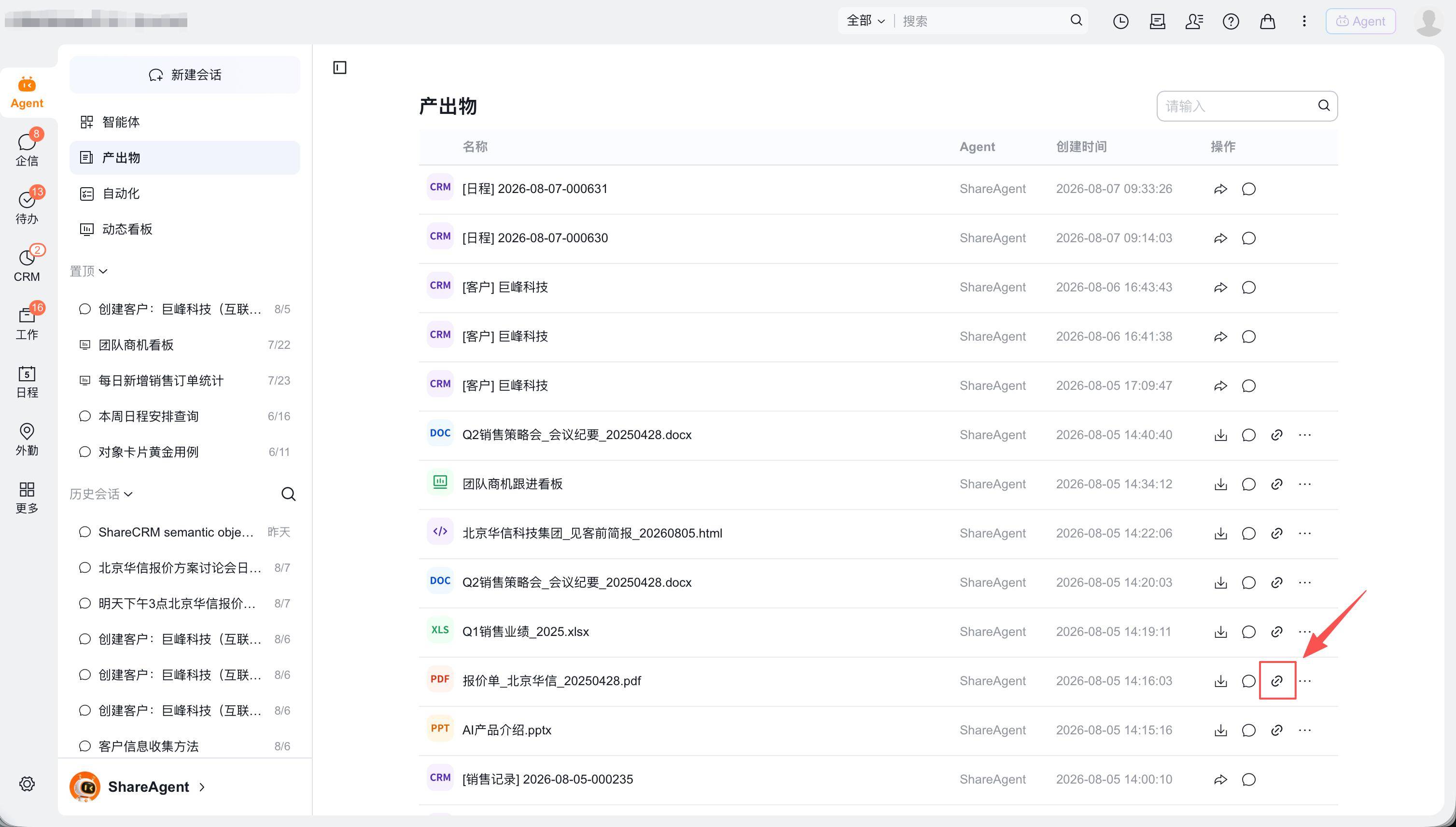The height and width of the screenshot is (827, 1456).
Task: Open the 报价单_北京华信_20250428.pdf file
Action: (x=552, y=681)
